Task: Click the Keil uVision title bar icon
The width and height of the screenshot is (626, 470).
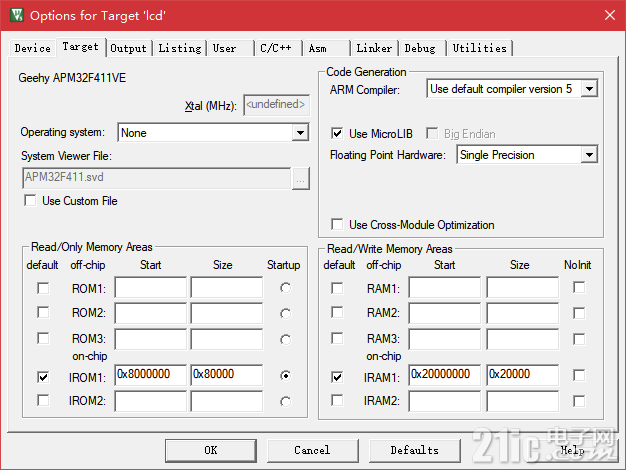Action: pos(17,15)
